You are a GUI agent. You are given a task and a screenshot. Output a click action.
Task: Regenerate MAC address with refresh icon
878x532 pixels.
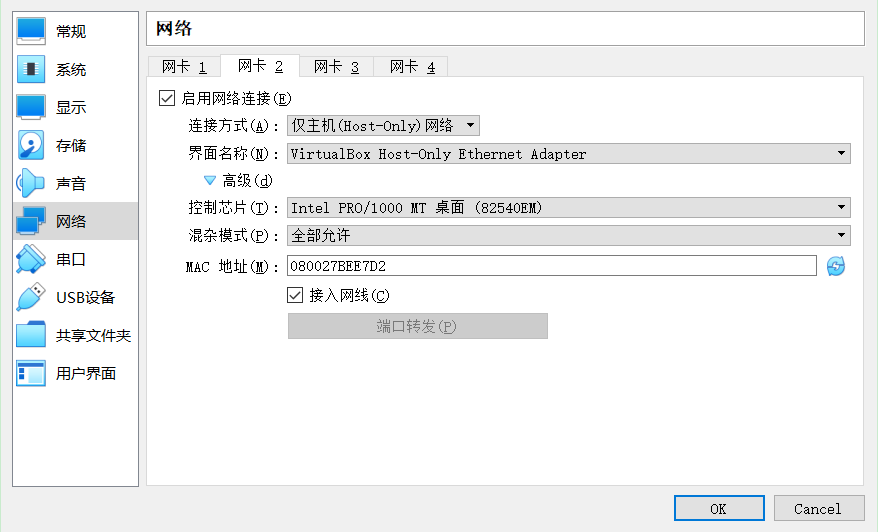(836, 266)
